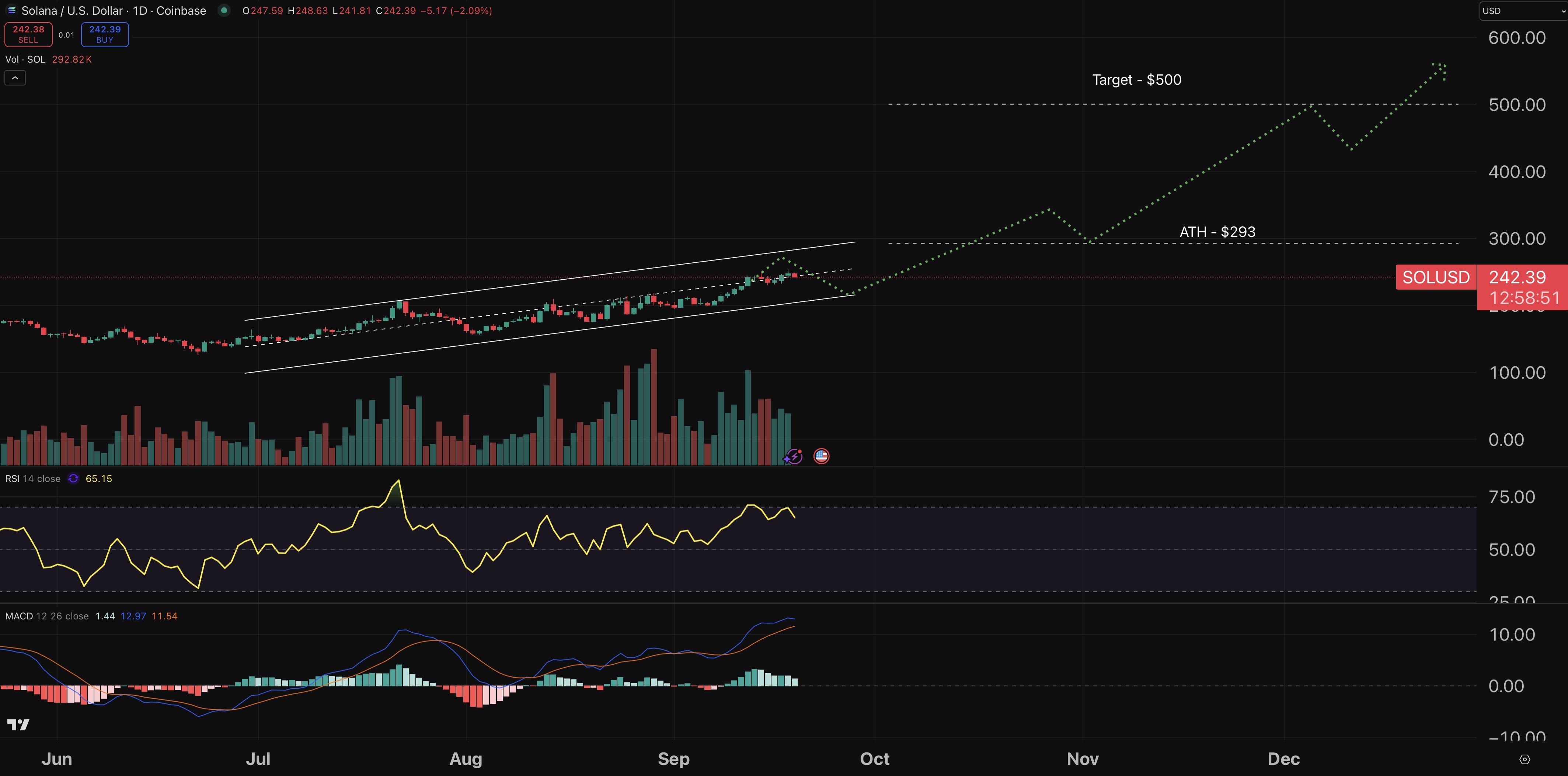Viewport: 1568px width, 776px height.
Task: Click the US flag icon near the volume bars
Action: (x=821, y=455)
